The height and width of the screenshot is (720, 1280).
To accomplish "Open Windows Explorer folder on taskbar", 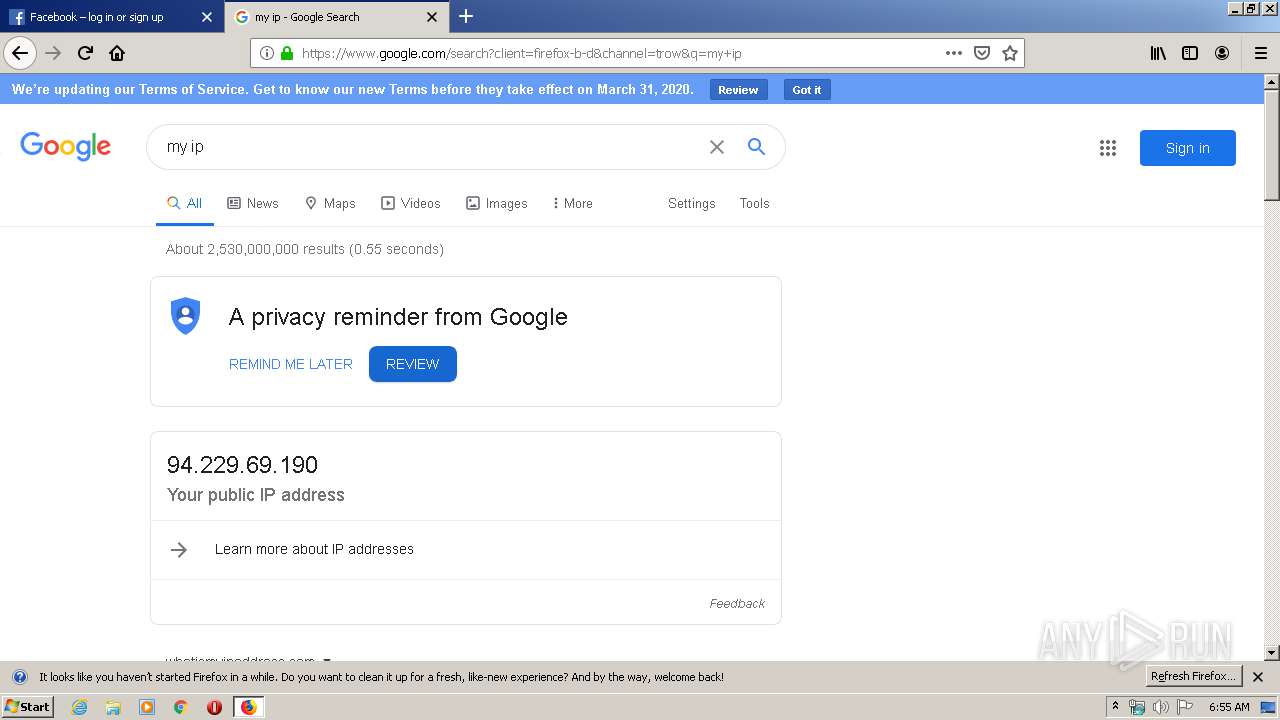I will click(x=113, y=707).
